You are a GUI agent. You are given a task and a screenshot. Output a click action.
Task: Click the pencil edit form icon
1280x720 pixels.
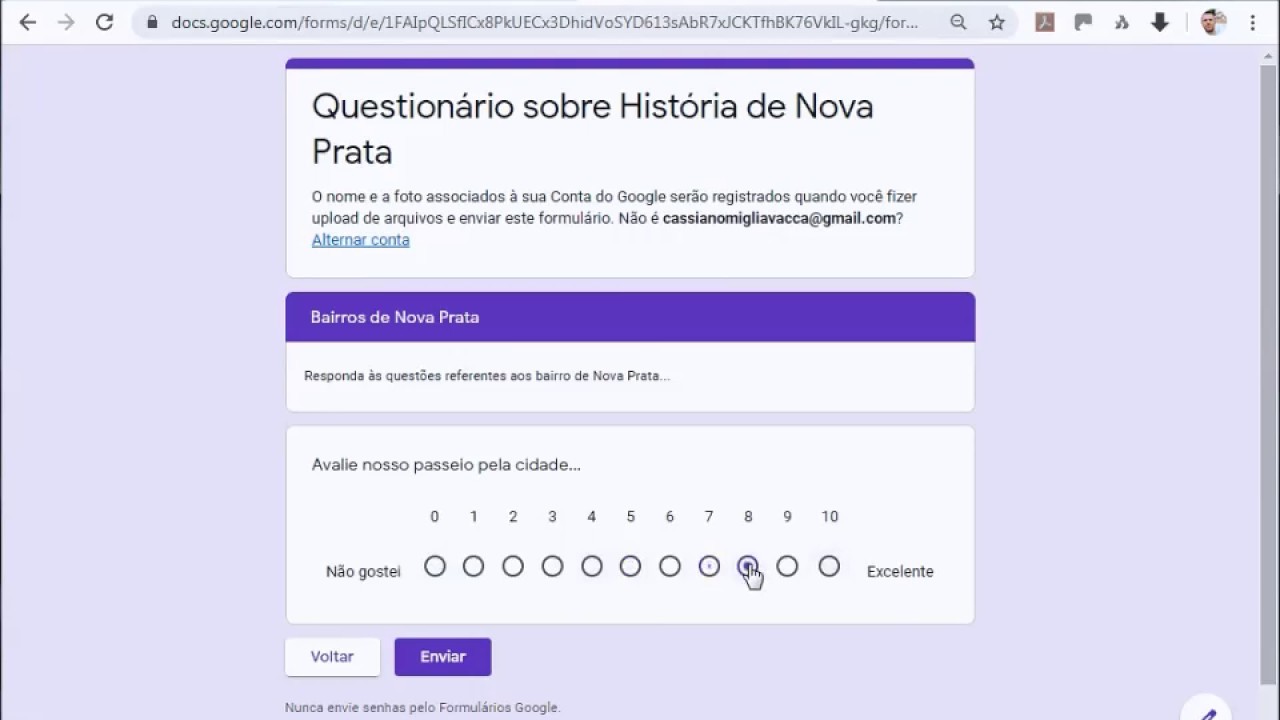click(1208, 712)
